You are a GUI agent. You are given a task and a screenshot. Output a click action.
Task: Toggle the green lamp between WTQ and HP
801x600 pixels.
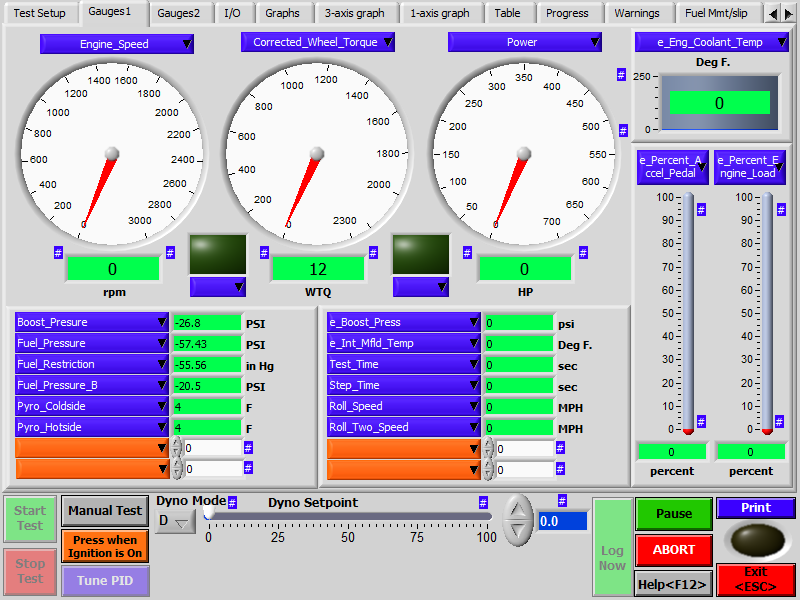pos(420,254)
